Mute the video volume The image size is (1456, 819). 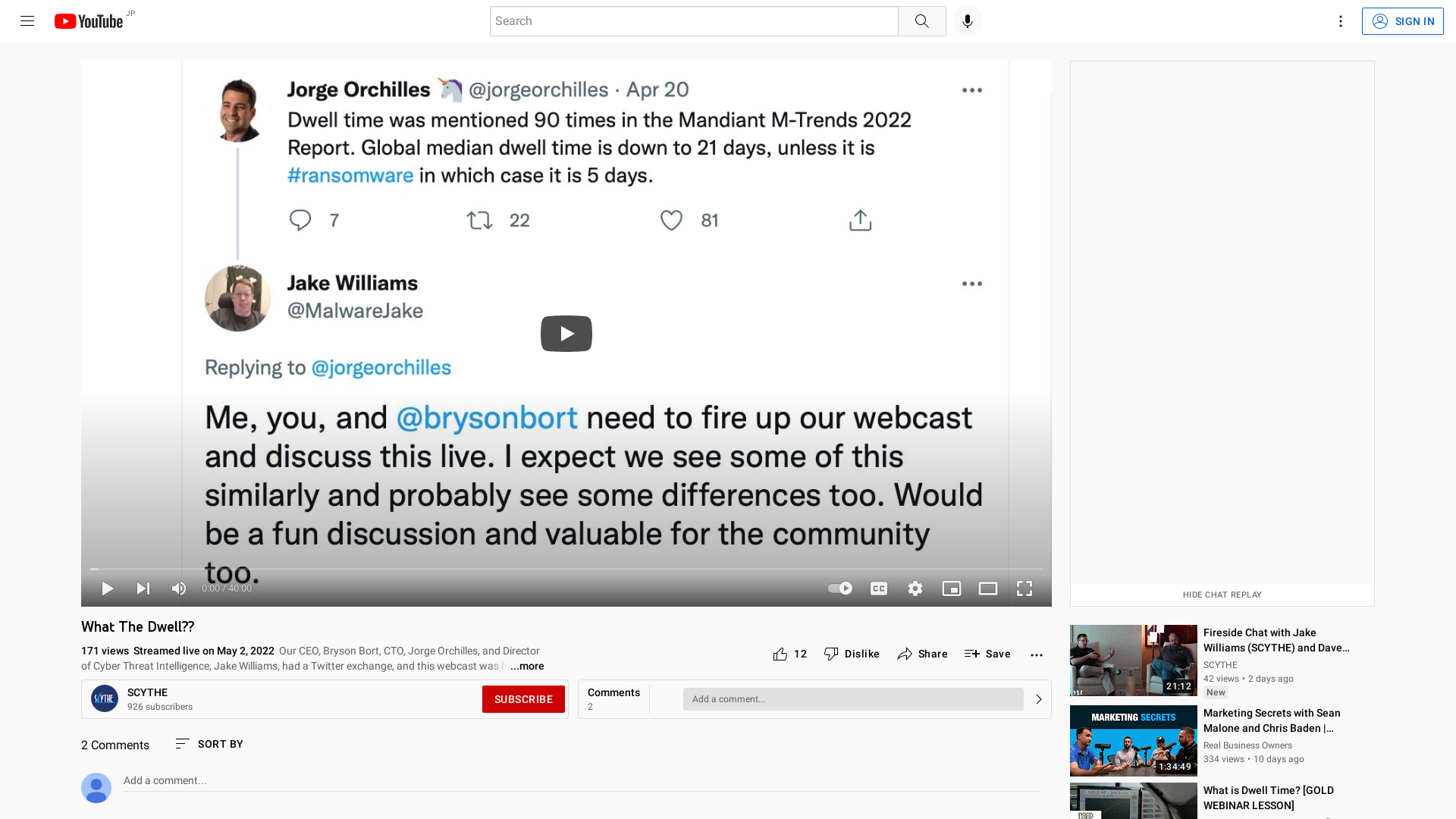click(x=179, y=588)
